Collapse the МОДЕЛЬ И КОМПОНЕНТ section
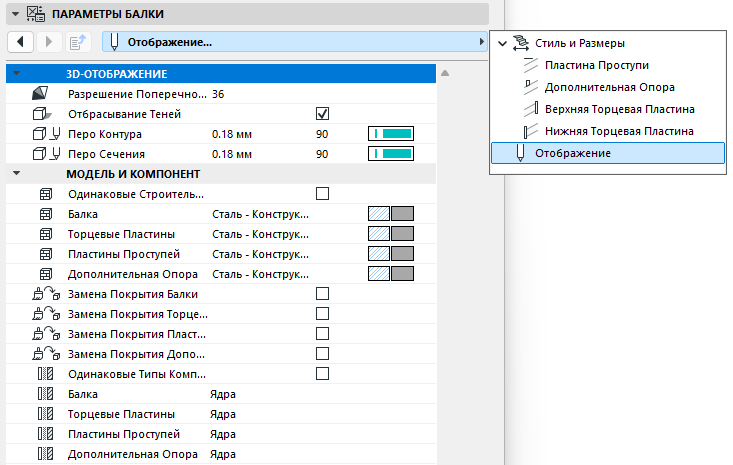Screen dimensions: 733x465 (17, 173)
